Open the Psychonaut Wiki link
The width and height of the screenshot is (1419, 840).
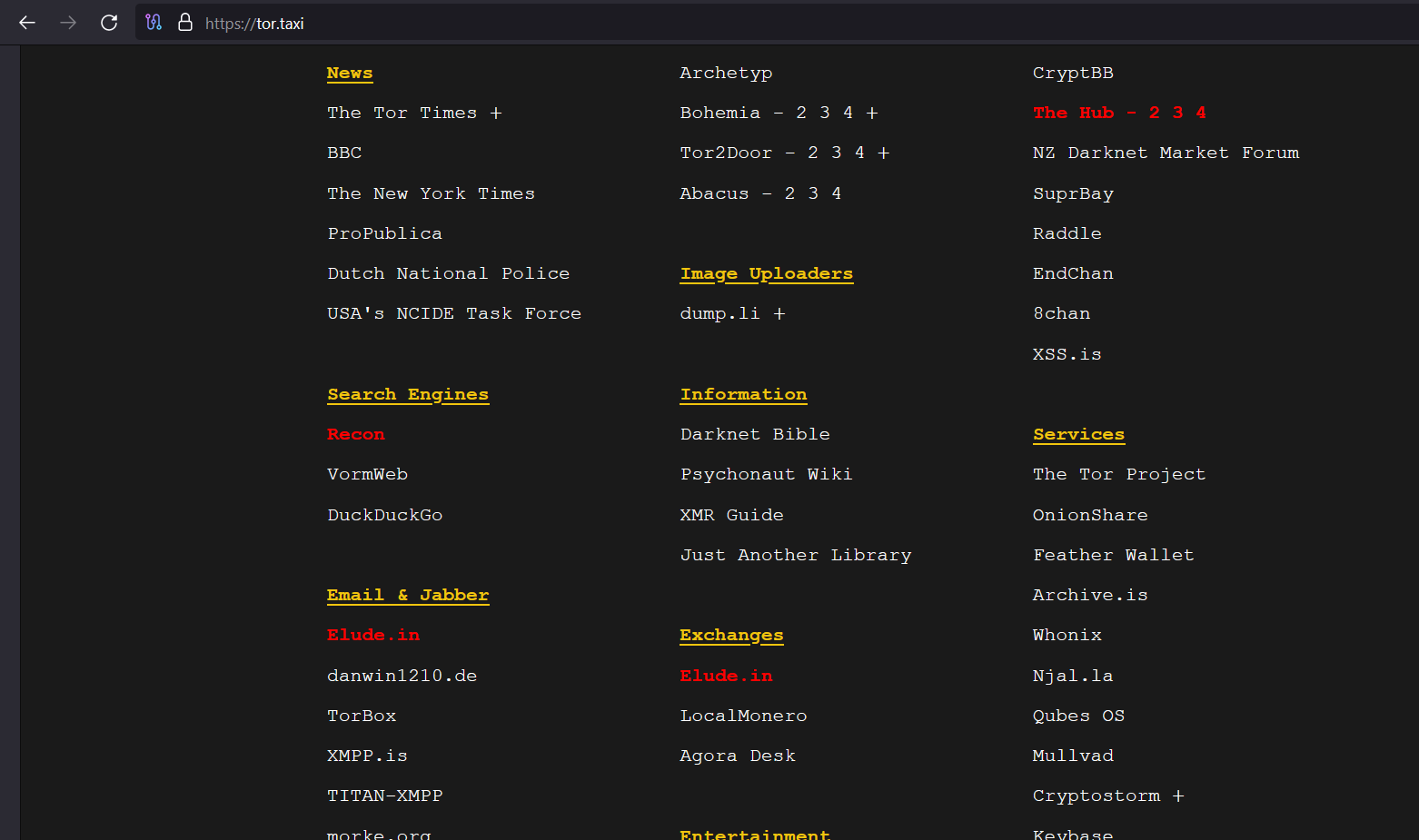pyautogui.click(x=766, y=474)
